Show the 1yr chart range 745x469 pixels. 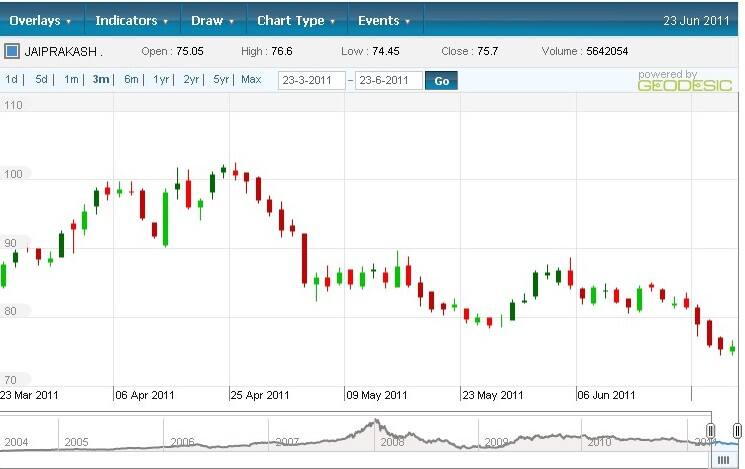pos(161,80)
